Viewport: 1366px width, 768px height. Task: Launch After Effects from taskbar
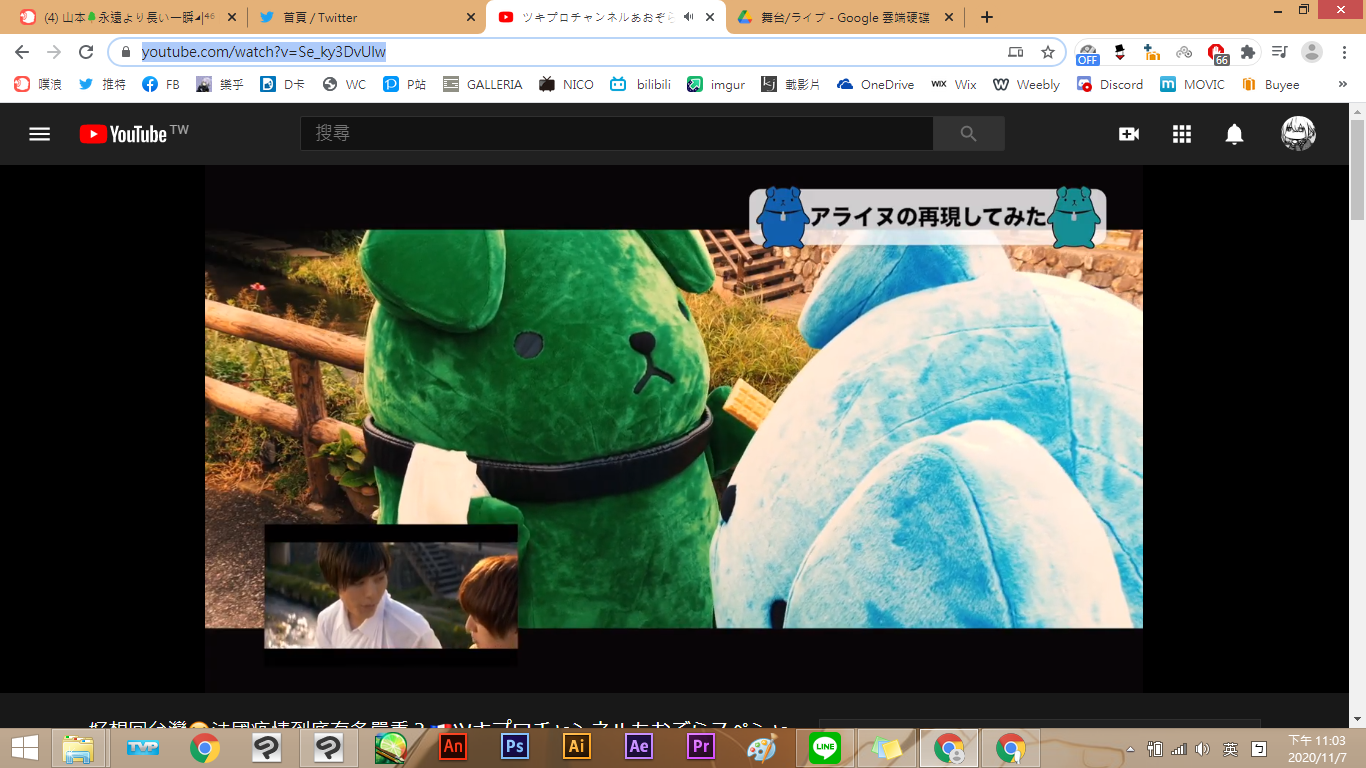click(x=639, y=747)
